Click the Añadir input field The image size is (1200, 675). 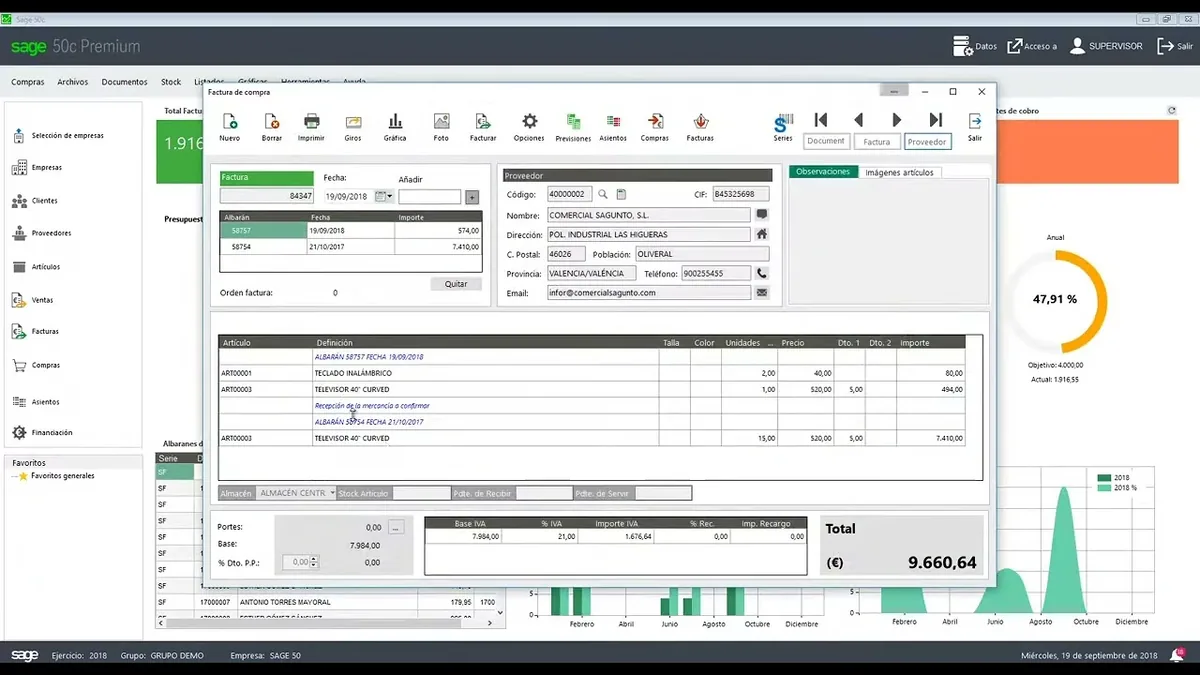click(x=430, y=197)
